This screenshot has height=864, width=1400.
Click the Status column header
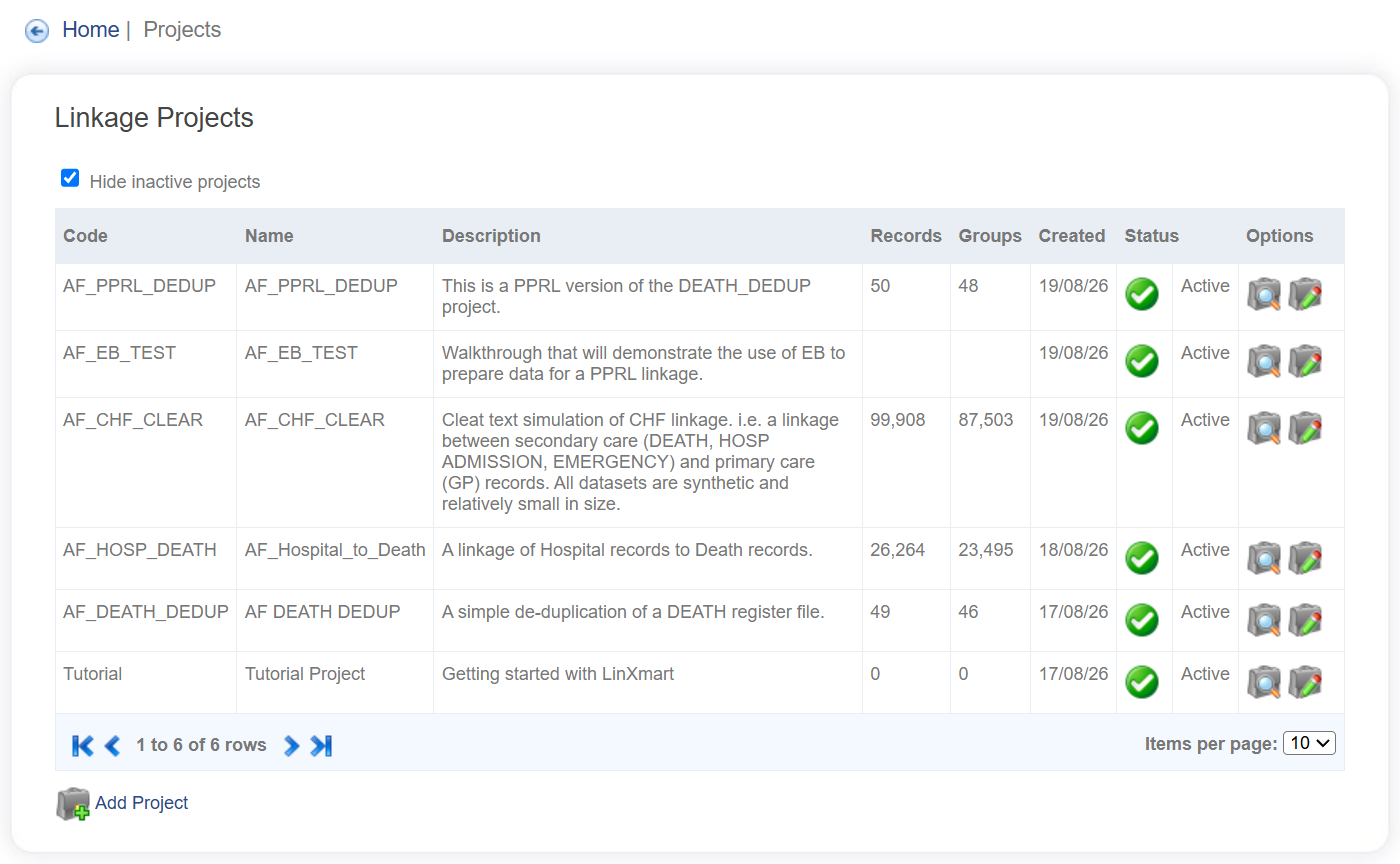[1152, 236]
